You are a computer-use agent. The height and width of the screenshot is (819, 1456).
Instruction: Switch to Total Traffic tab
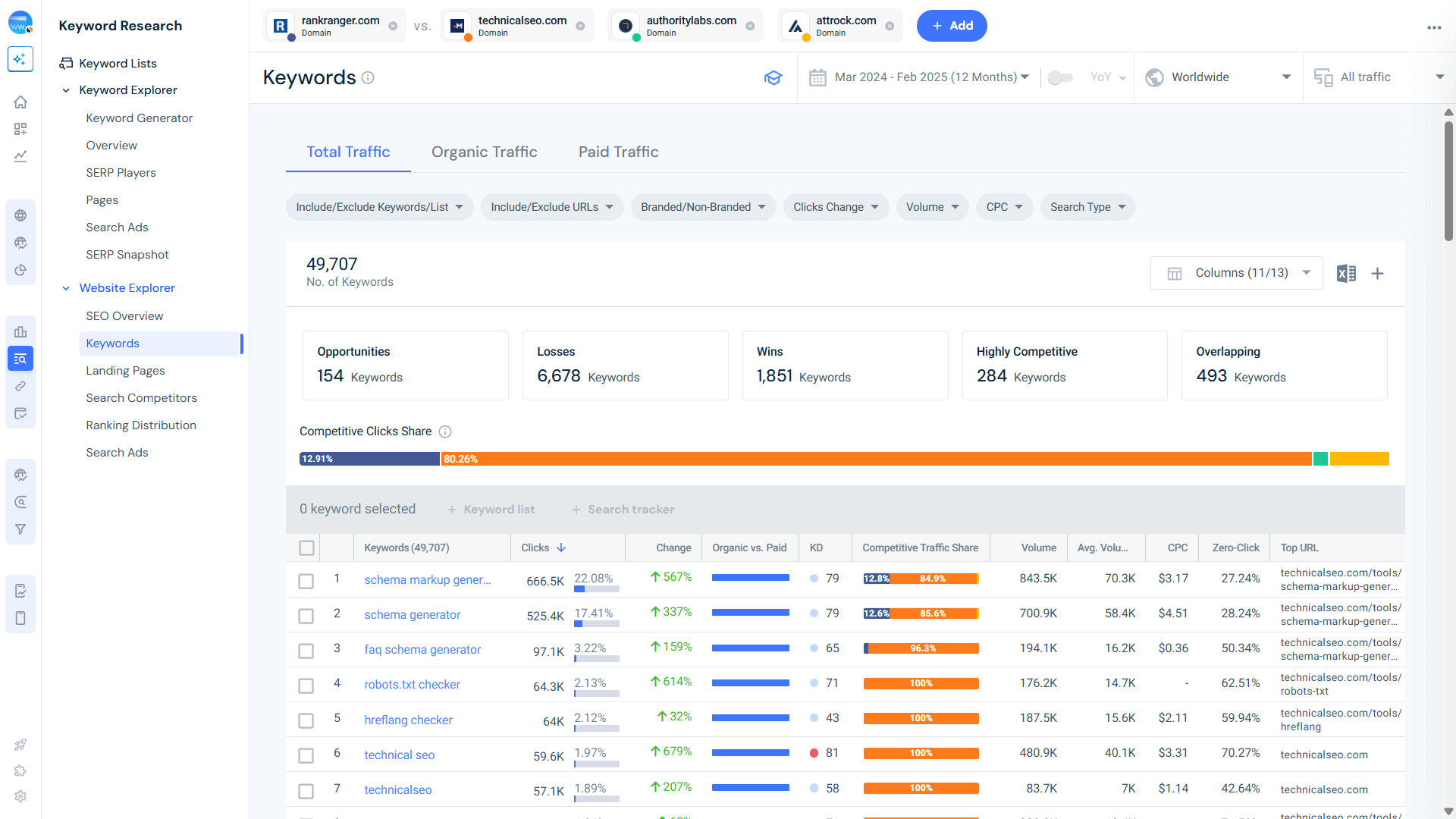click(x=348, y=152)
